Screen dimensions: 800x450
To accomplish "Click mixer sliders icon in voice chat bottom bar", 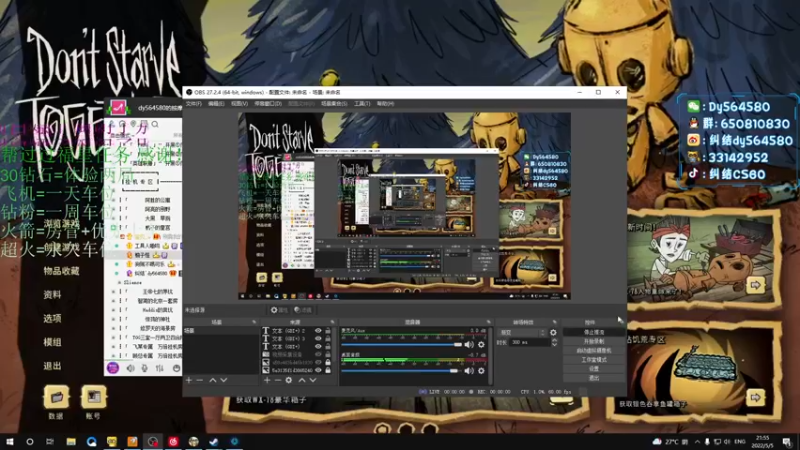I will pos(160,368).
